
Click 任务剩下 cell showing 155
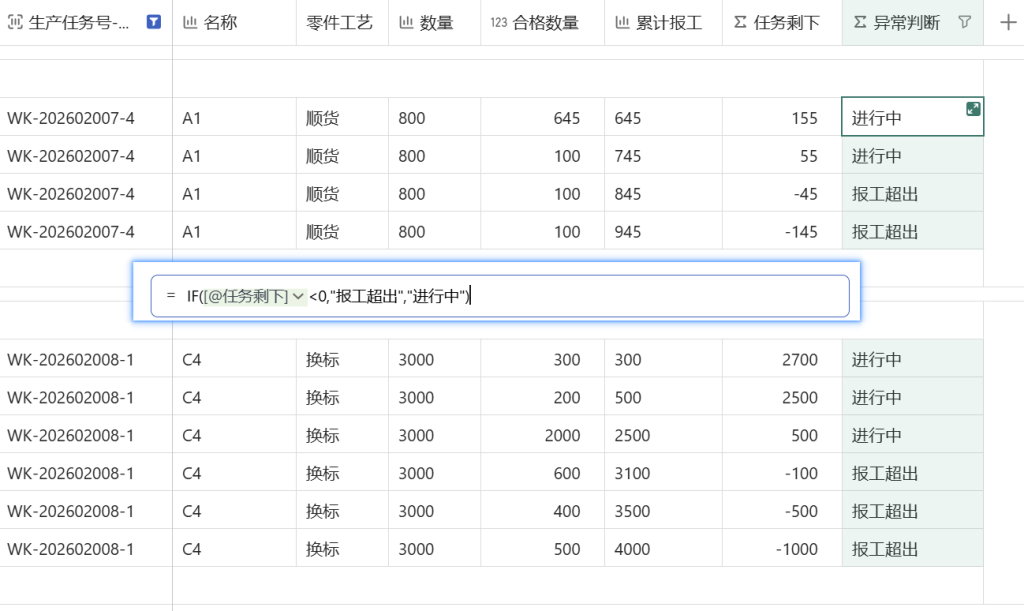coord(782,118)
